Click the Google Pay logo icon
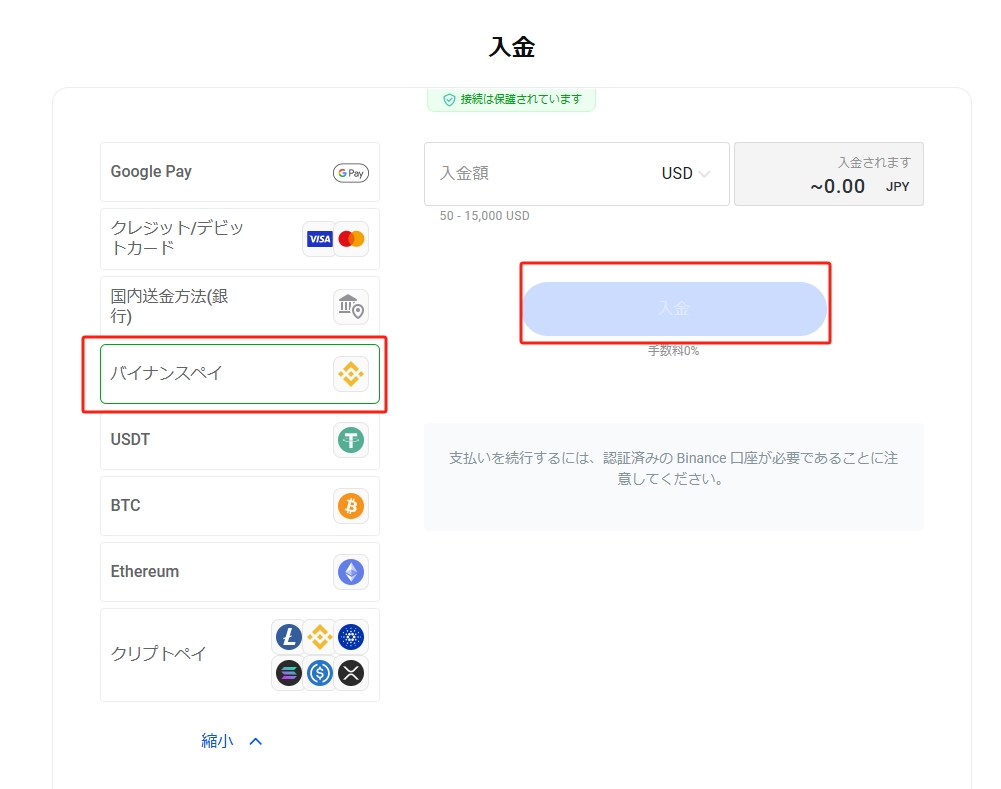Viewport: 1001px width, 789px height. [350, 173]
